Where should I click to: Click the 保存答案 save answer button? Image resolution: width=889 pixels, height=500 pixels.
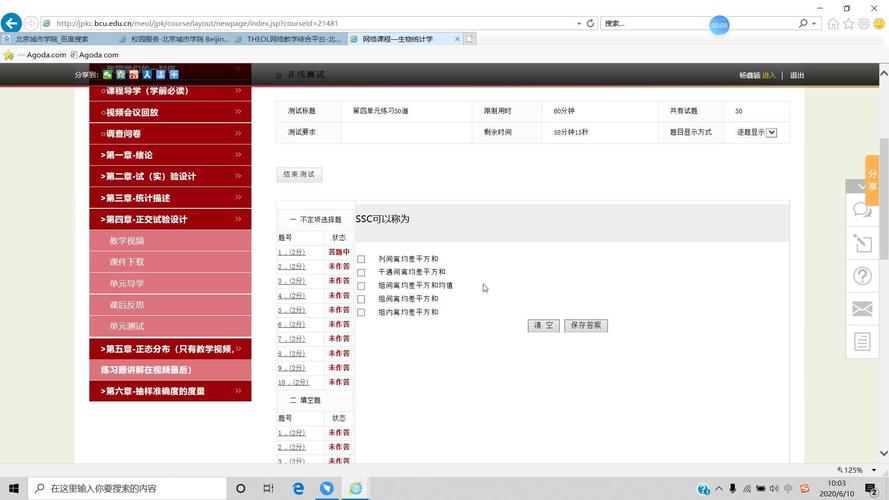(585, 326)
